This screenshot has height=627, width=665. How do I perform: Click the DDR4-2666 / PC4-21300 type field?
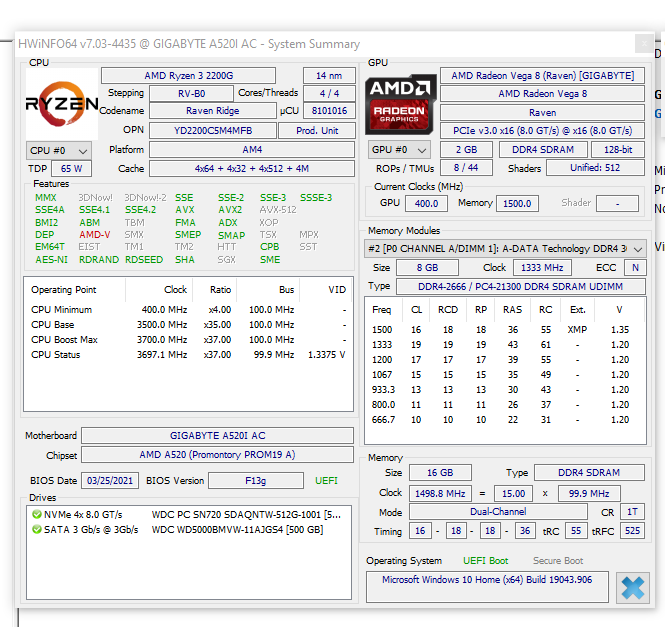(x=521, y=287)
